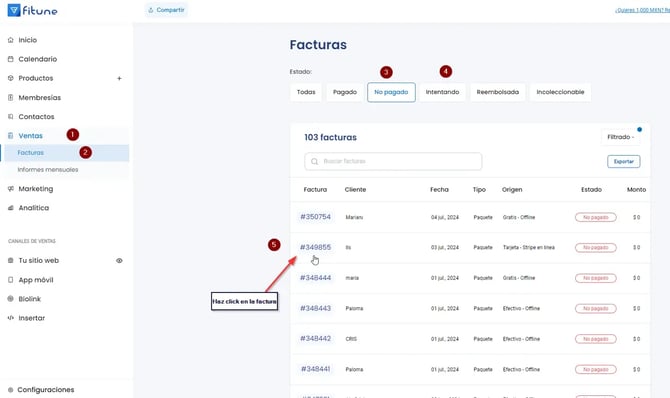The width and height of the screenshot is (670, 398).
Task: Click the Configuraciones gear icon
Action: click(11, 390)
